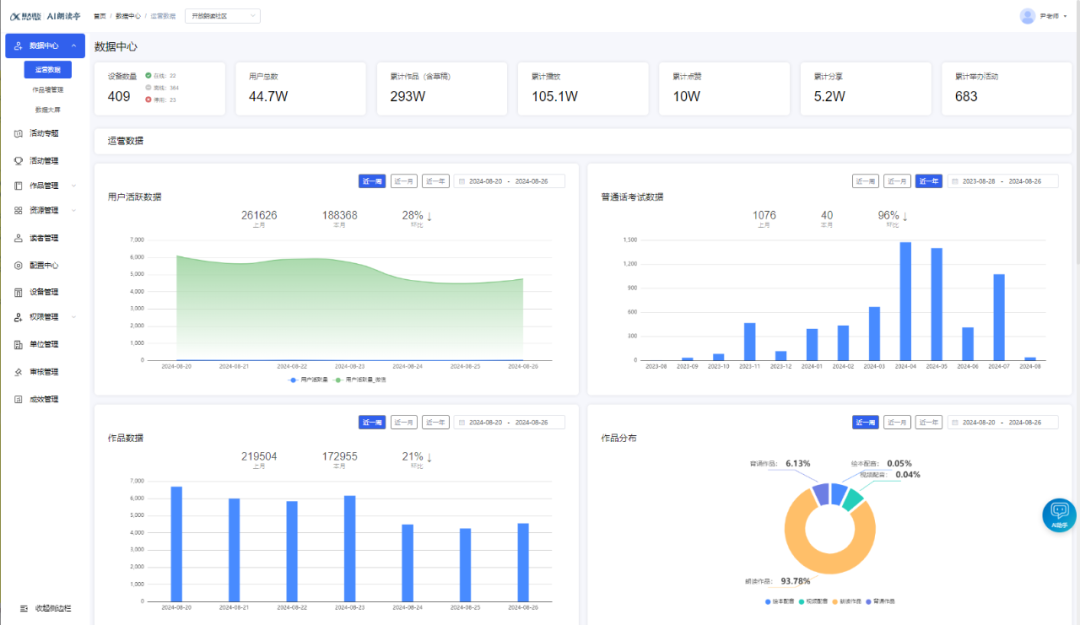Select 近一年 in 作品数据 panel

tap(435, 422)
